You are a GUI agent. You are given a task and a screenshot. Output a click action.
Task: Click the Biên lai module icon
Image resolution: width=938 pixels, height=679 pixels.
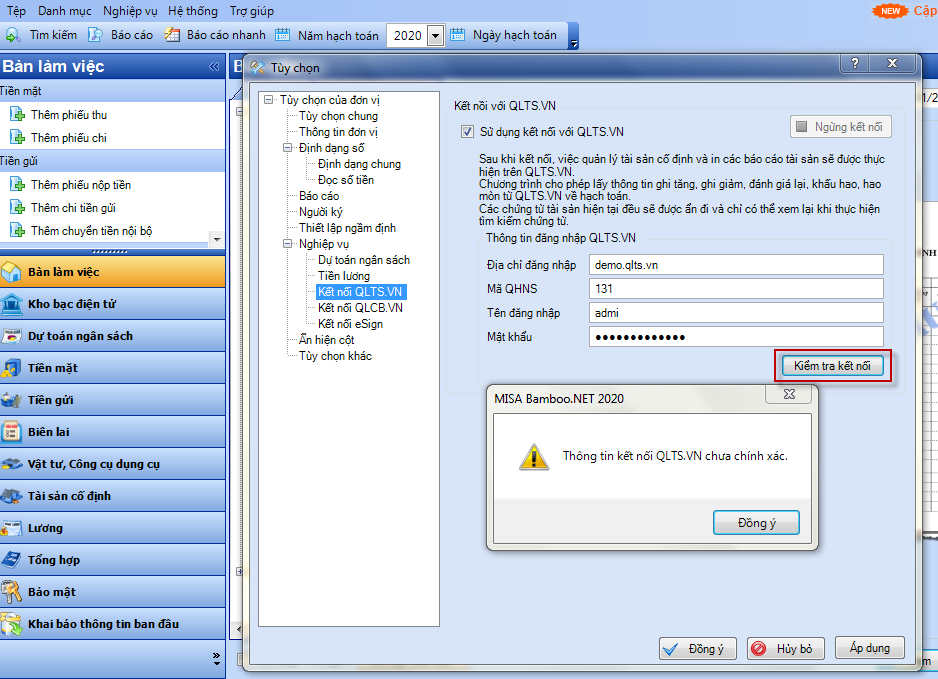pyautogui.click(x=12, y=432)
